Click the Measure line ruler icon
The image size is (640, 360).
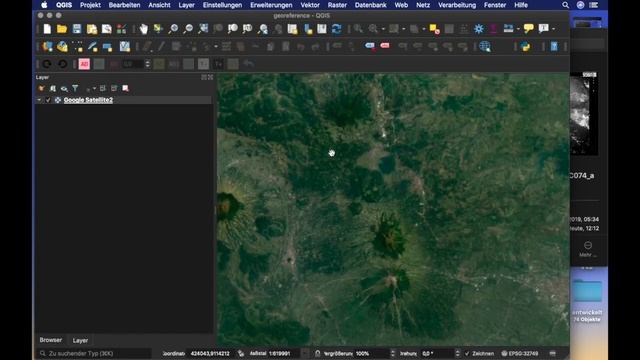coord(509,29)
